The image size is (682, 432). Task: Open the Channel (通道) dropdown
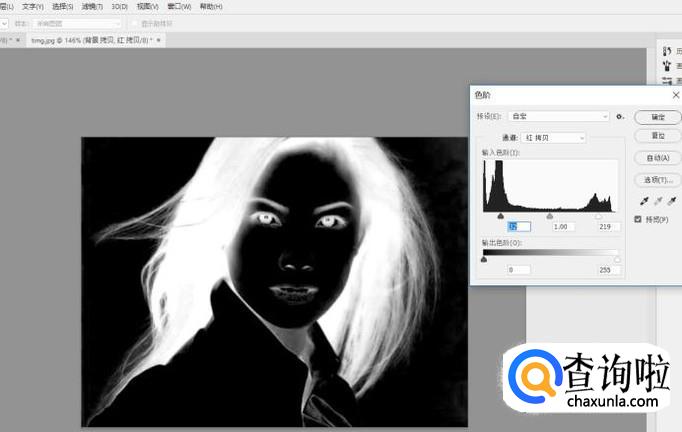(551, 137)
